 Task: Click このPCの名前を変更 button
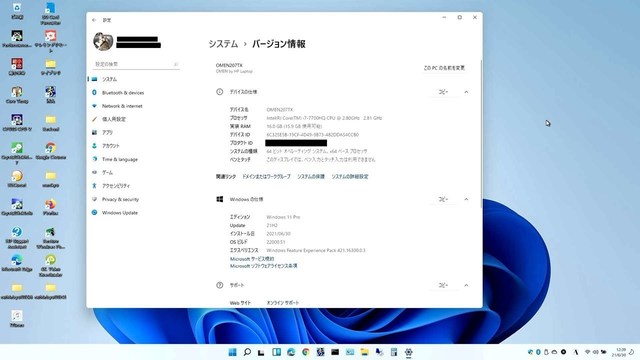point(444,68)
